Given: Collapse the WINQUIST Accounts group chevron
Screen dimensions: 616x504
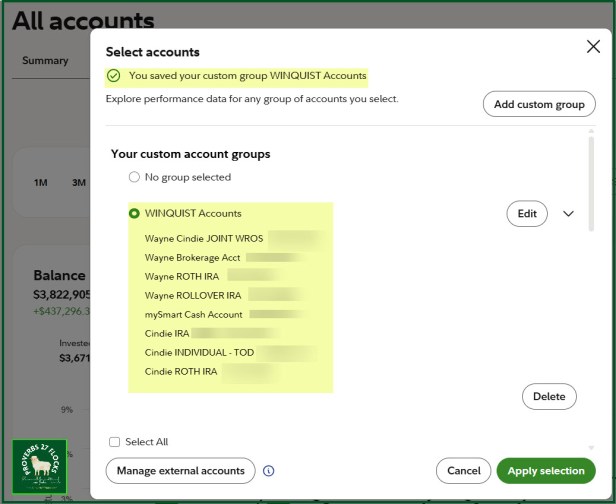Looking at the screenshot, I should pos(568,214).
